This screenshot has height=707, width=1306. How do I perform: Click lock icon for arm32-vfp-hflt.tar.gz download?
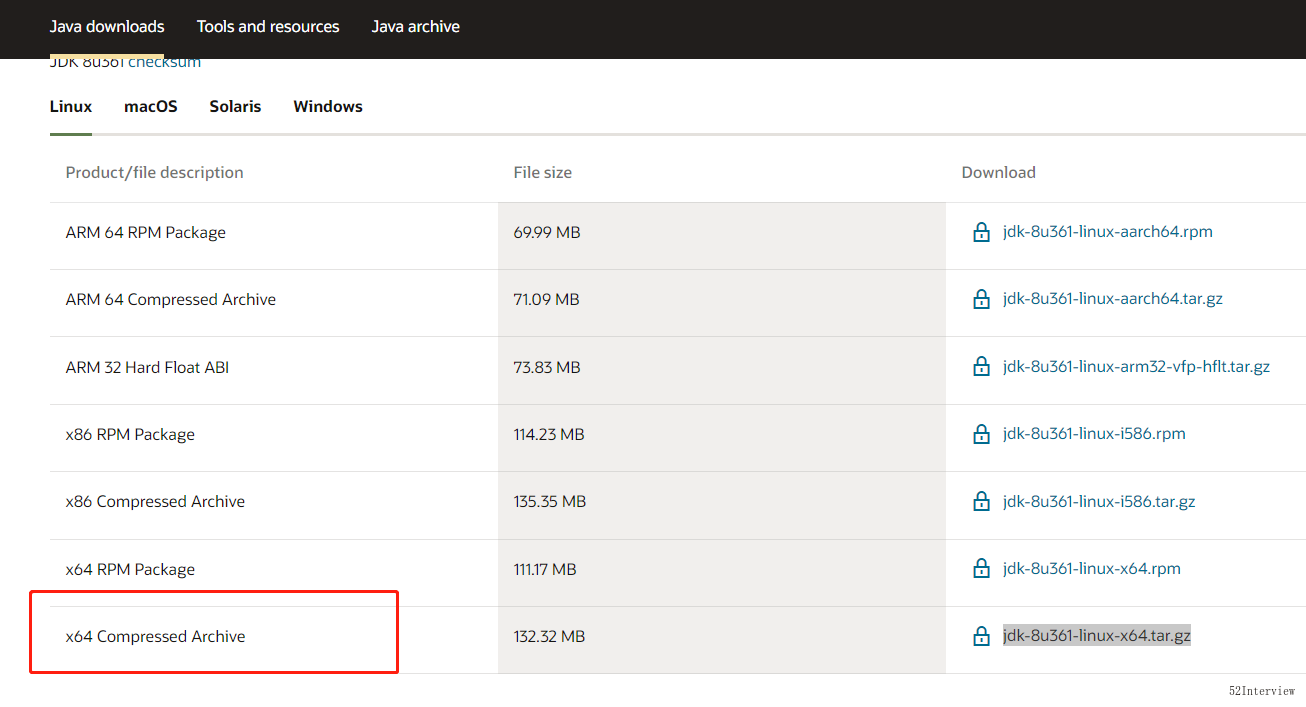(x=982, y=367)
